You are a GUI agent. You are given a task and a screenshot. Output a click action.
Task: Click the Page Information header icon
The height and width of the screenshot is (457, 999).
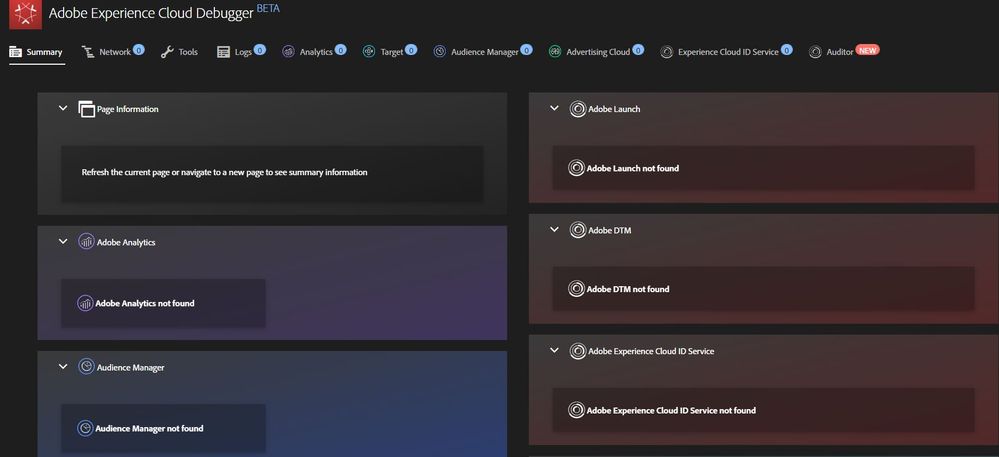(87, 109)
